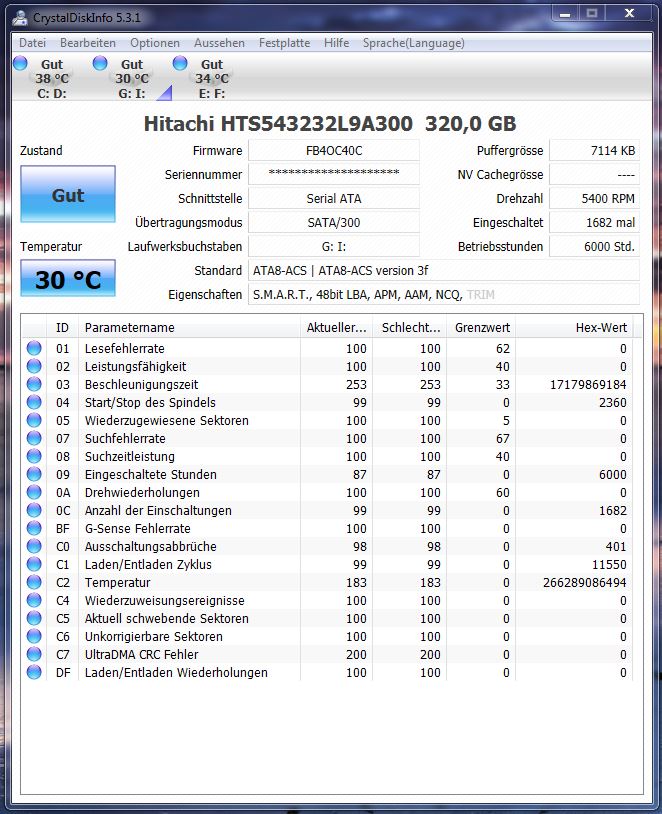
Task: Click hex value 266289086494 in Temperatur row
Action: point(585,582)
